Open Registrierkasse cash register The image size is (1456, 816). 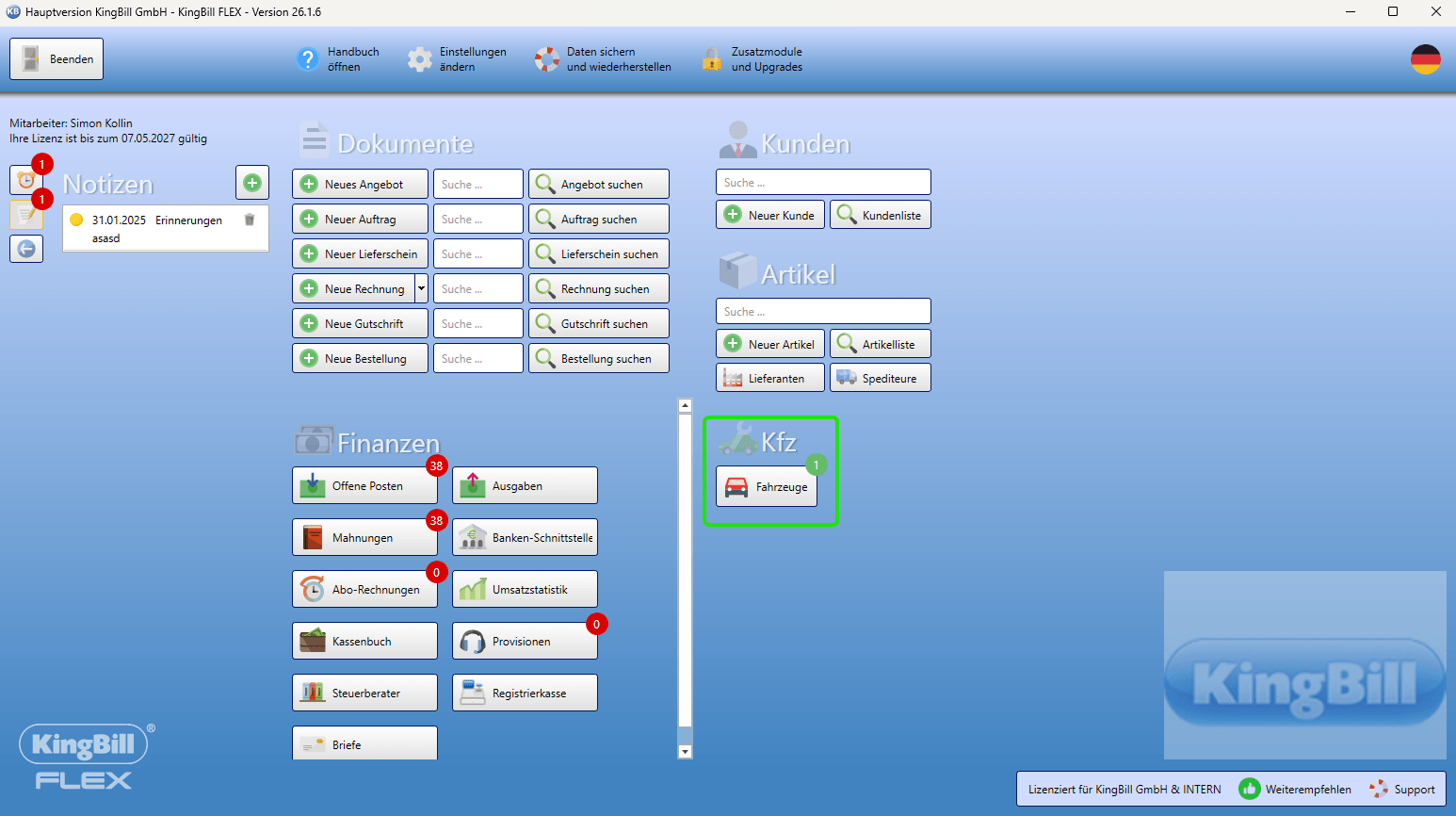[x=525, y=693]
